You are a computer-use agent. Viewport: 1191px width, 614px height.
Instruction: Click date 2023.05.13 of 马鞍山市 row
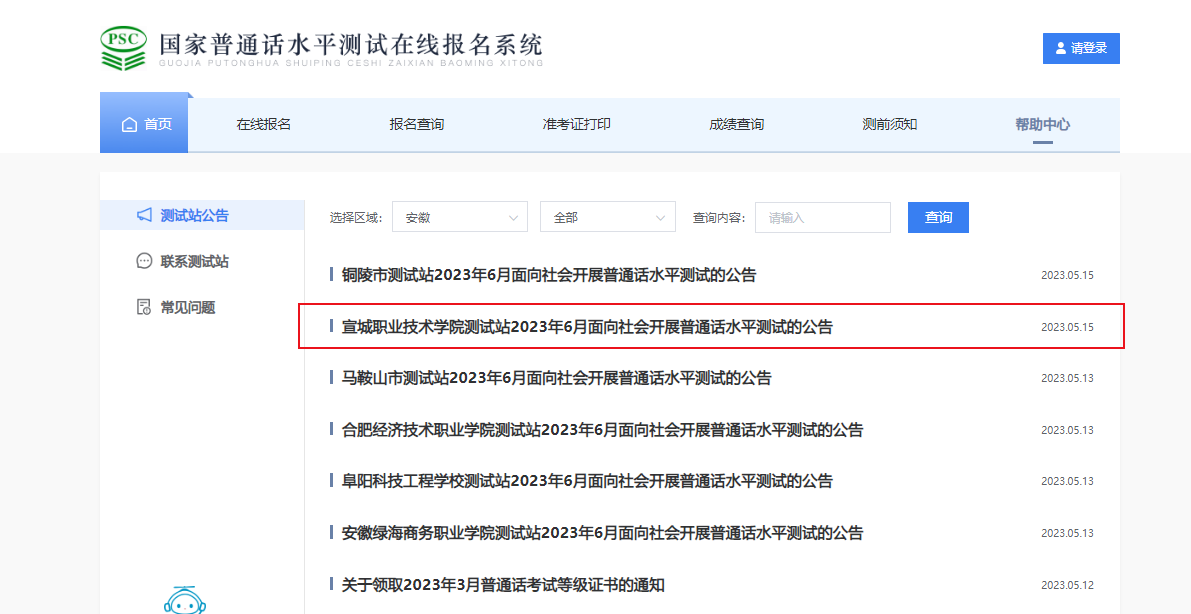point(1067,378)
